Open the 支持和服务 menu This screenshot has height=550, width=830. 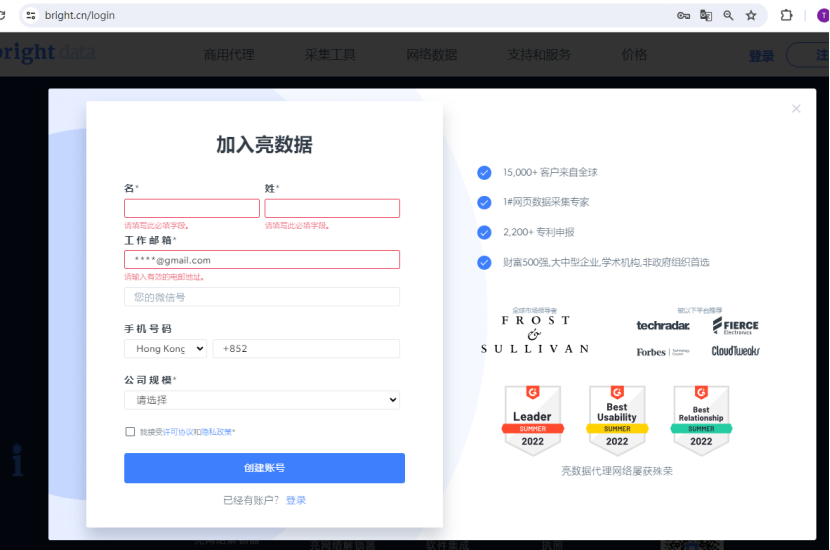coord(539,55)
